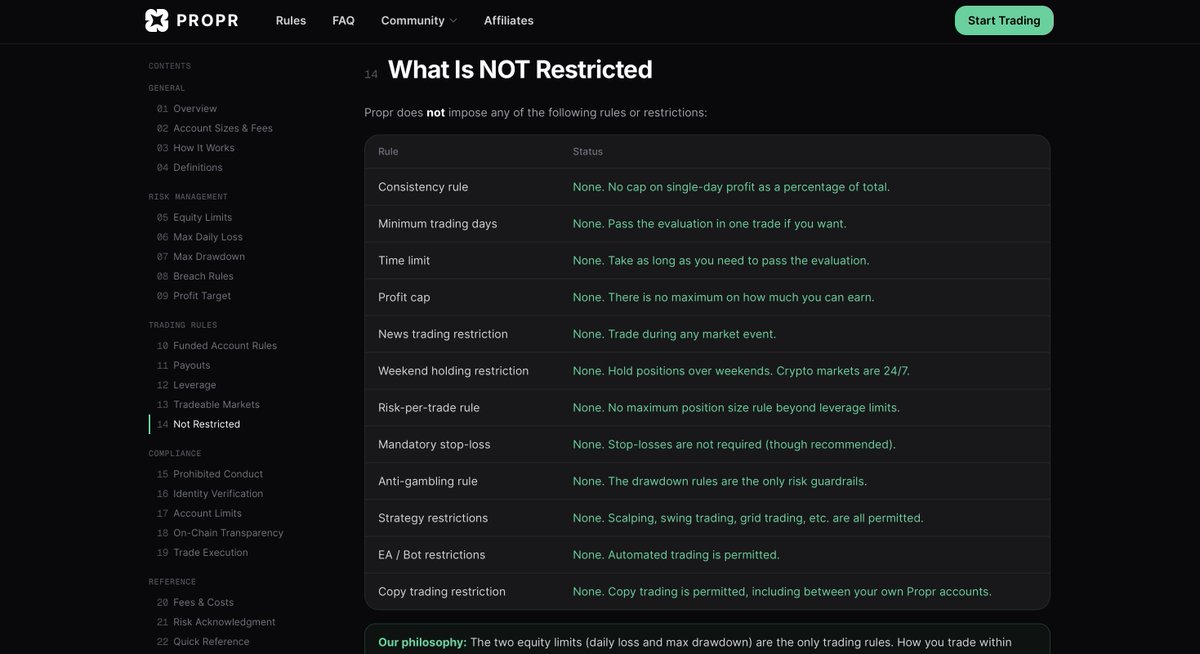
Task: Open 17 Account Limits section
Action: click(199, 513)
